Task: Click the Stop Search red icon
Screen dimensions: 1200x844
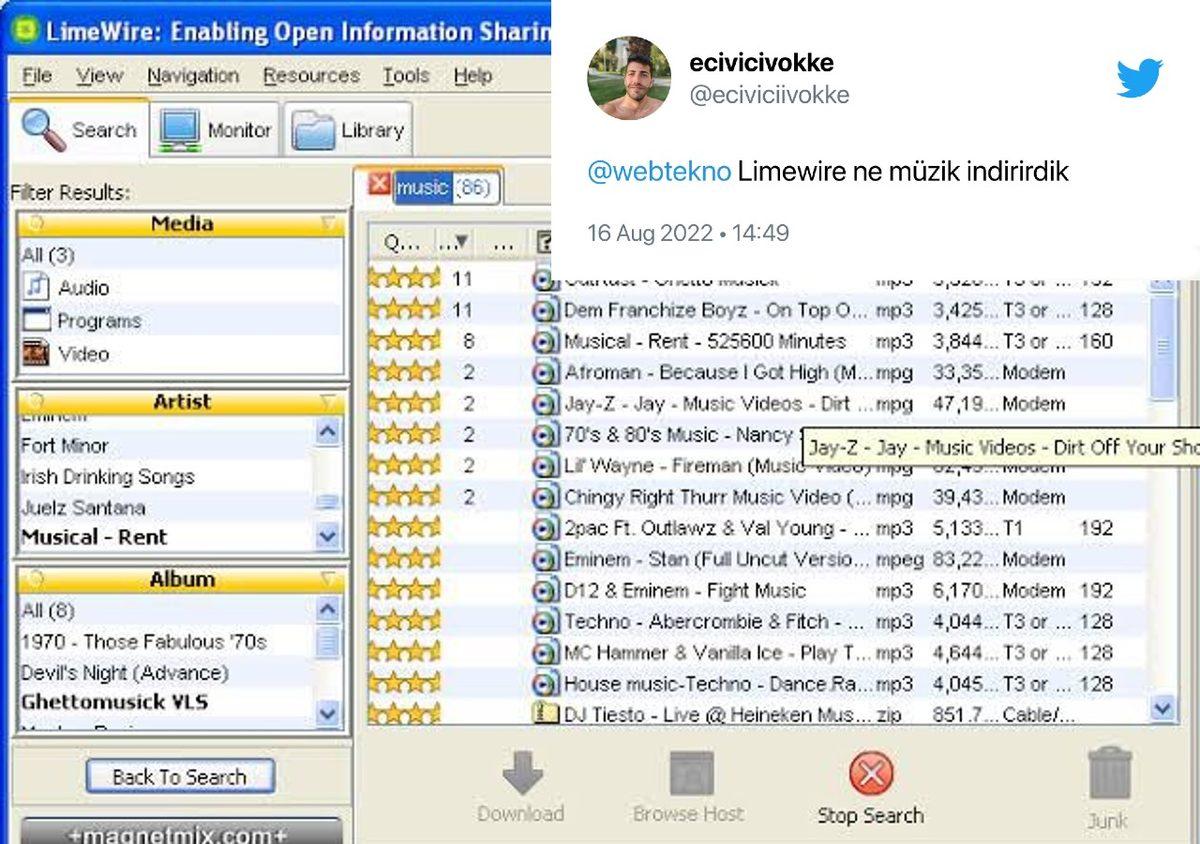Action: click(x=870, y=774)
